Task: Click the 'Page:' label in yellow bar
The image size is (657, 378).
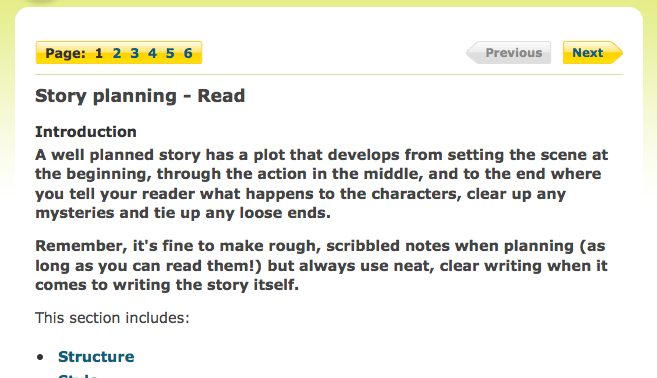Action: click(x=65, y=53)
